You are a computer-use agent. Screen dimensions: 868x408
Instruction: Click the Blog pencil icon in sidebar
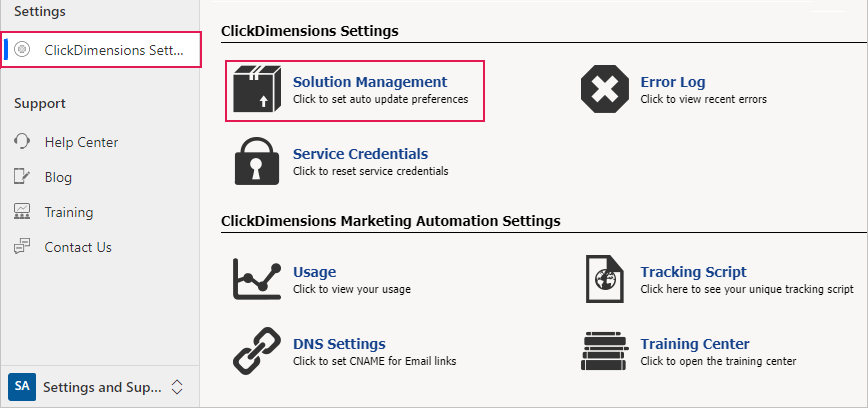coord(22,177)
